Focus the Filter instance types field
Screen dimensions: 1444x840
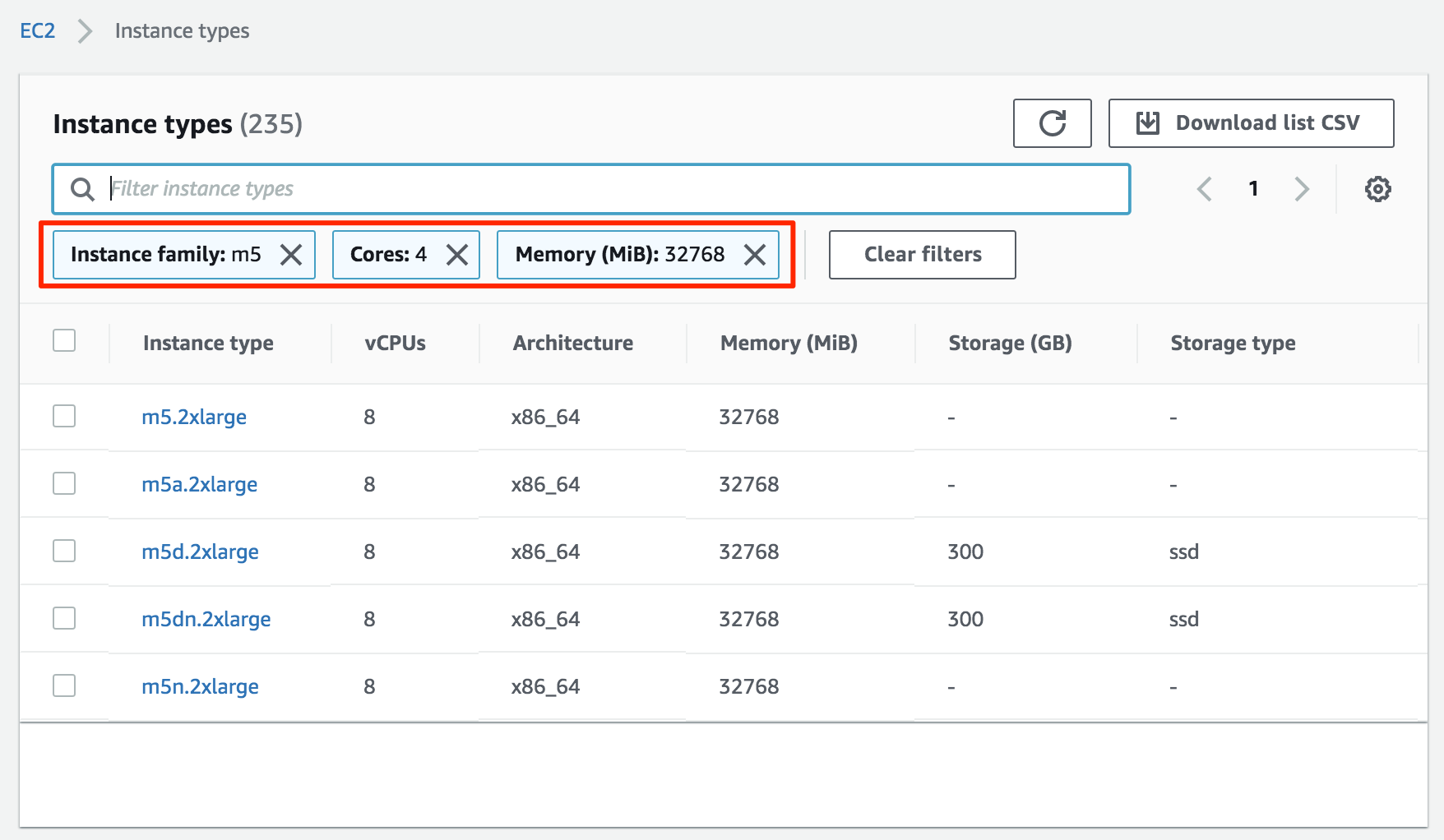(x=591, y=189)
